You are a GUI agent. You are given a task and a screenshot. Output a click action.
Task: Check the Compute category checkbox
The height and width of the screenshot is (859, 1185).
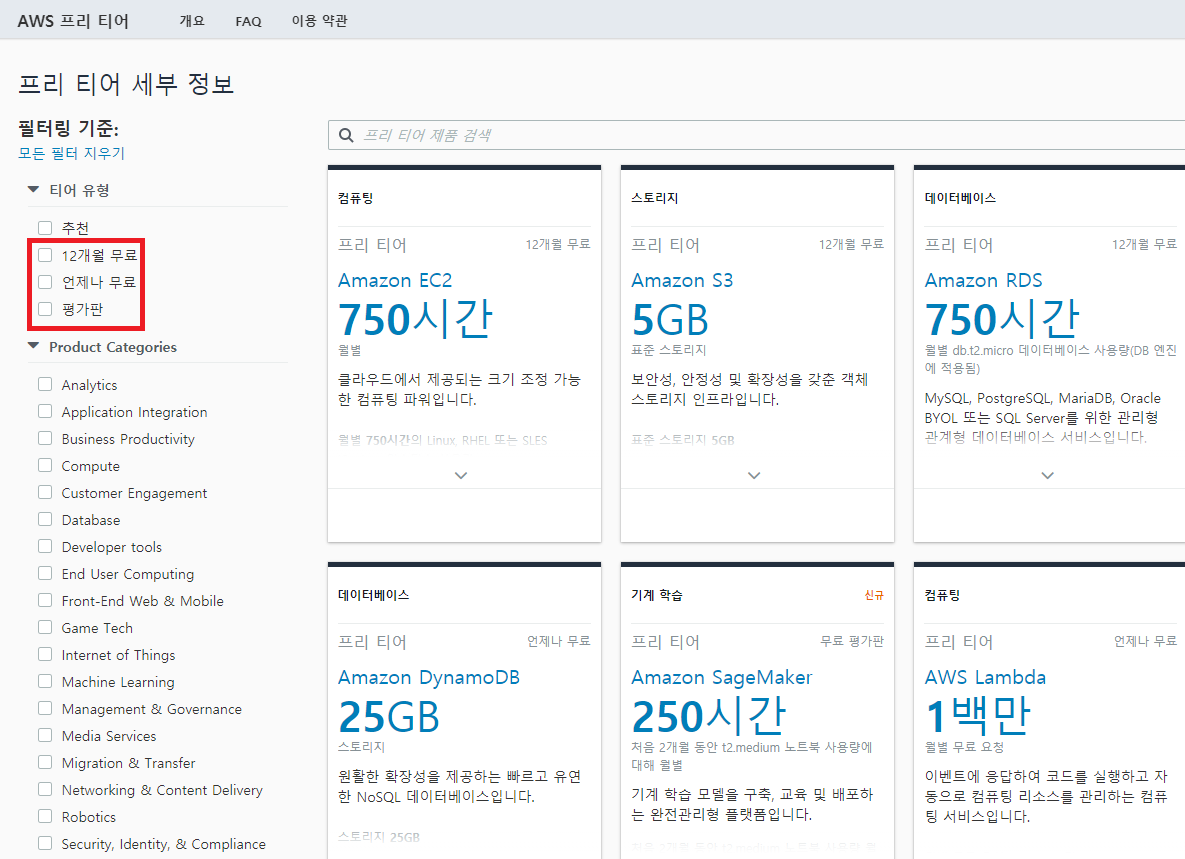45,465
